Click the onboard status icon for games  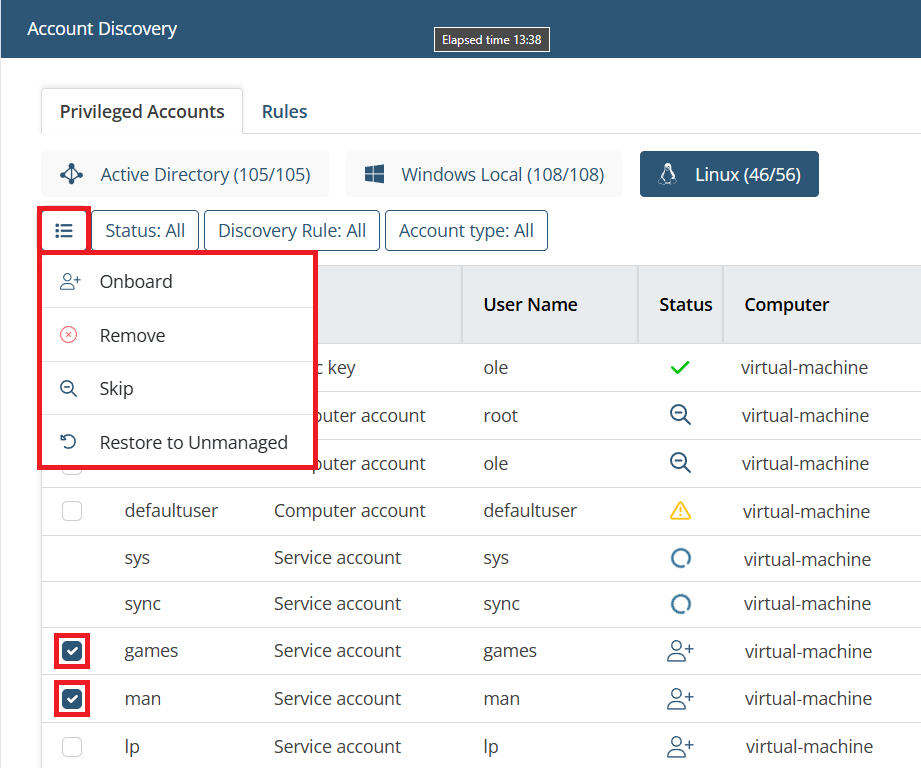coord(680,651)
